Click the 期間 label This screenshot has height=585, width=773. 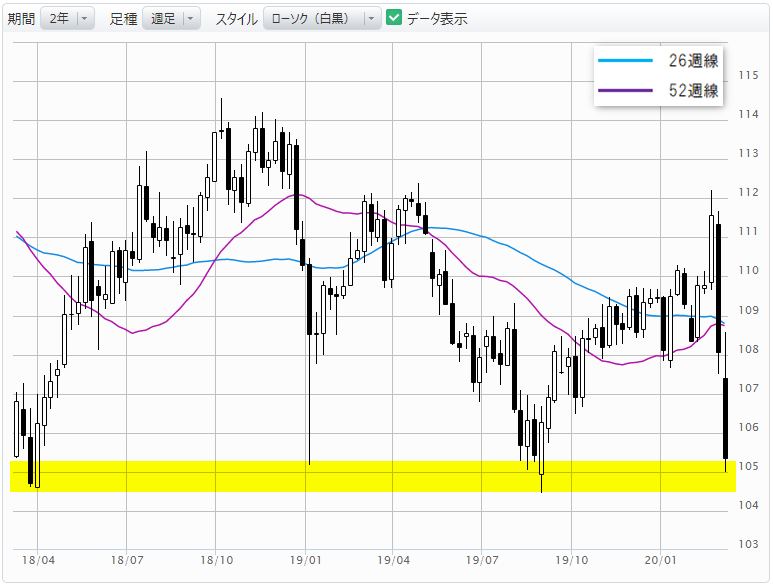pyautogui.click(x=21, y=19)
